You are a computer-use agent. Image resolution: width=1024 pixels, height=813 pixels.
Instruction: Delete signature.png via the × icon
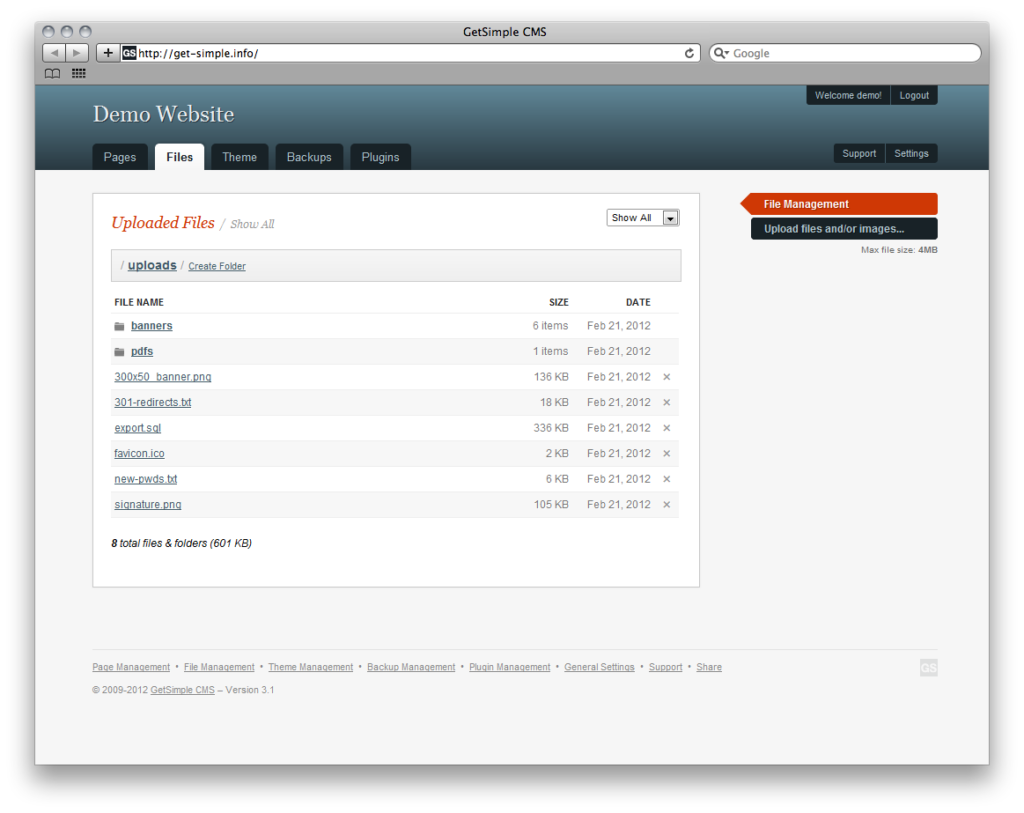(667, 505)
